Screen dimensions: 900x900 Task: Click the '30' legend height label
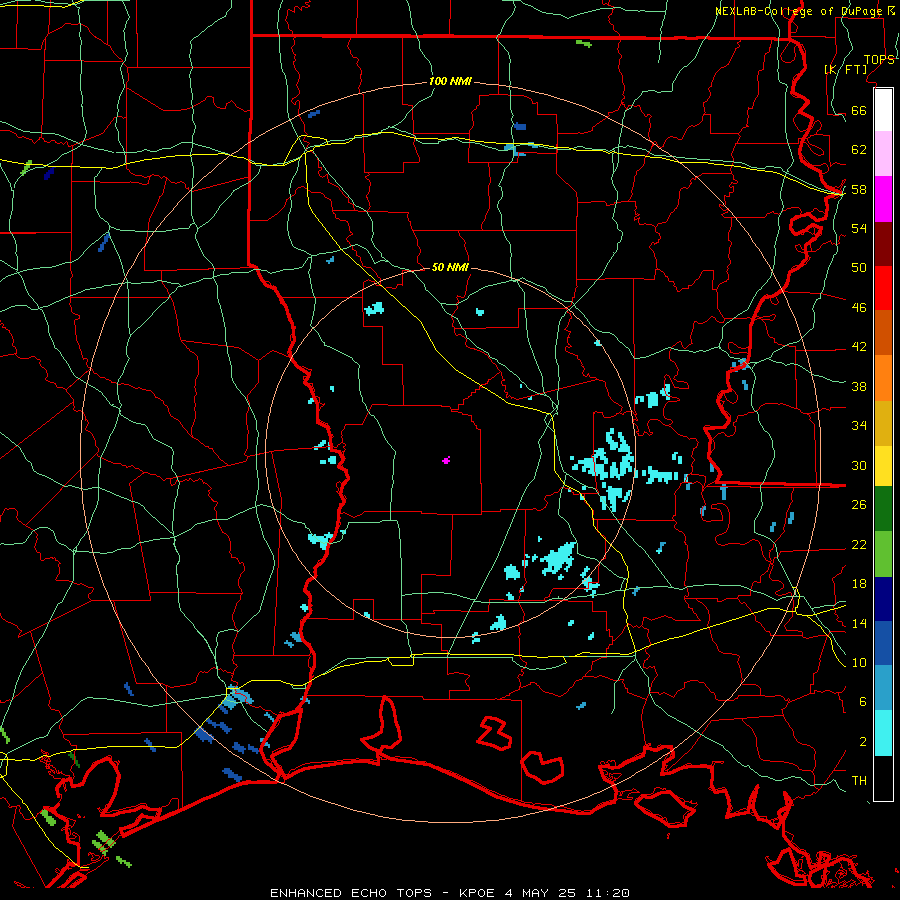click(x=859, y=465)
